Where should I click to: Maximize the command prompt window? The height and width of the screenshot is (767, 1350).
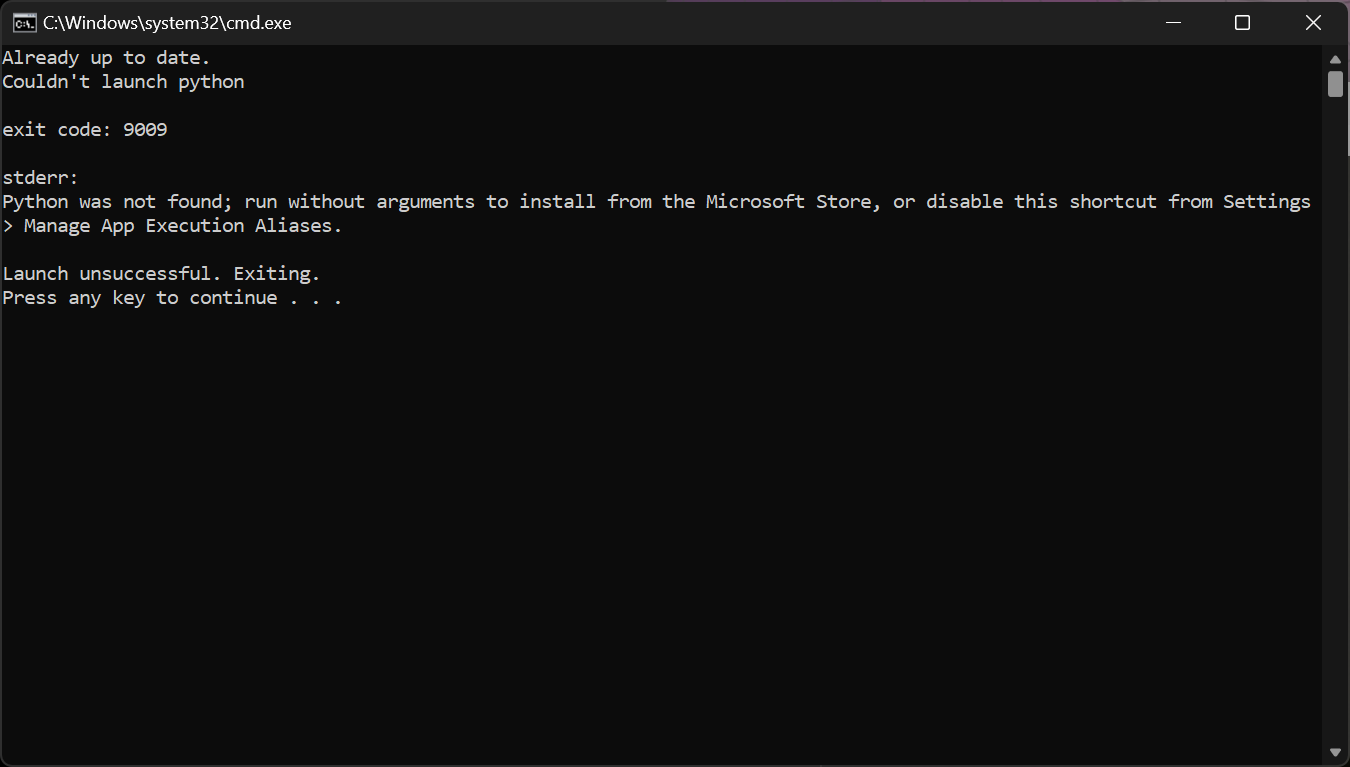coord(1242,22)
